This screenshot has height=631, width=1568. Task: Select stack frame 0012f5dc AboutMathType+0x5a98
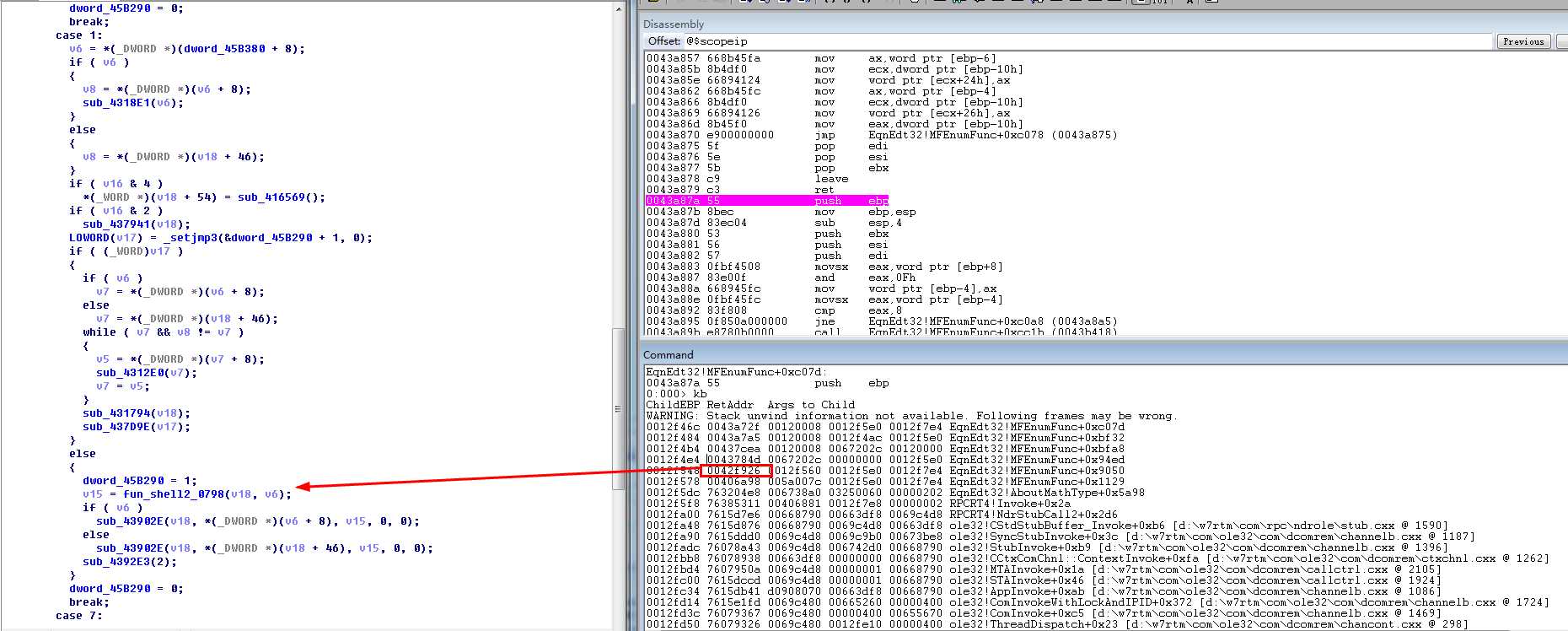pos(895,493)
